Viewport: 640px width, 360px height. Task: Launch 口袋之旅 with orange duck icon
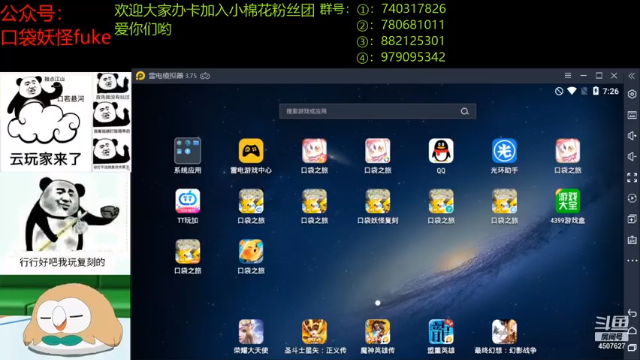(x=251, y=251)
